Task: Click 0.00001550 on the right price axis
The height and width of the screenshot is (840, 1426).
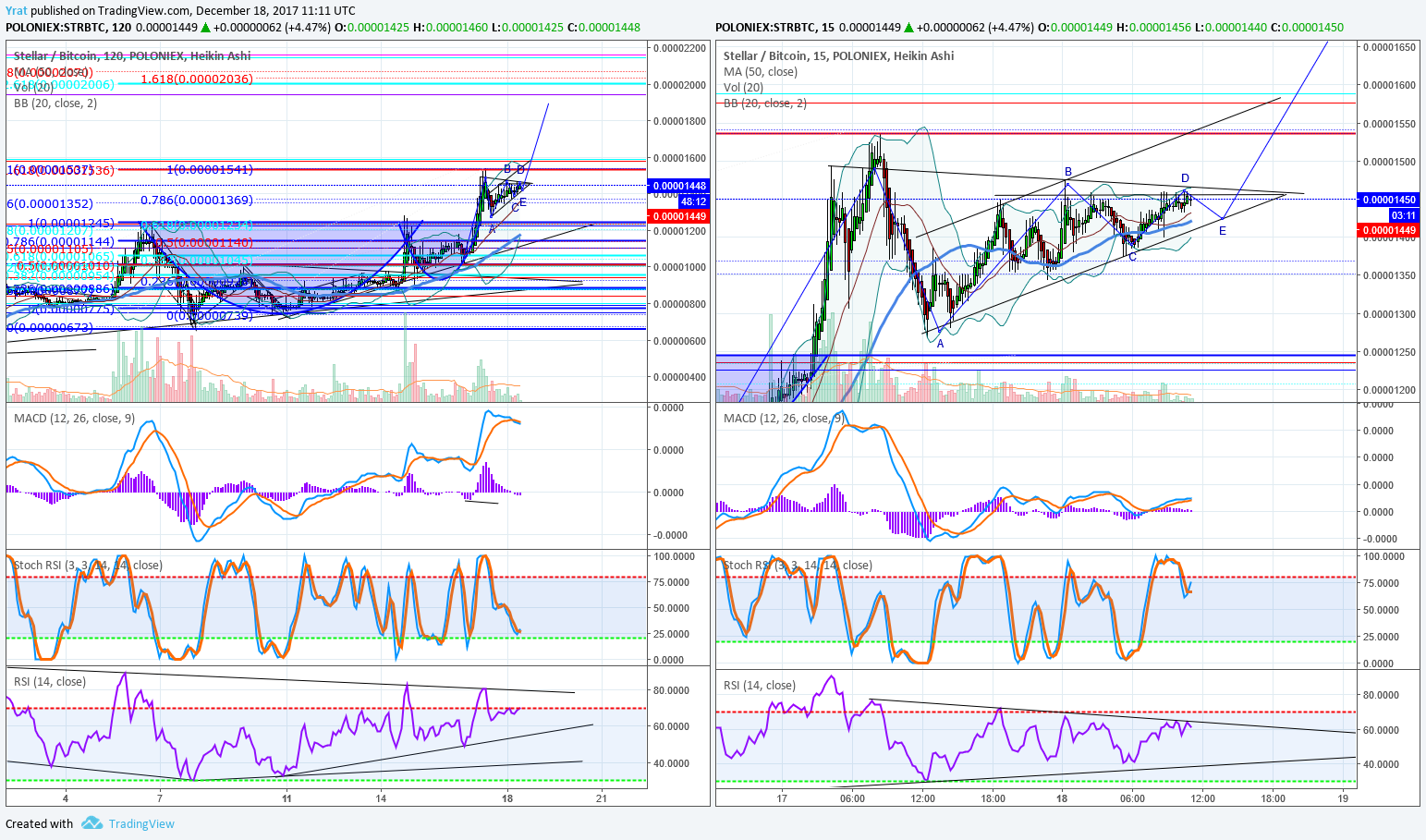Action: point(1389,123)
